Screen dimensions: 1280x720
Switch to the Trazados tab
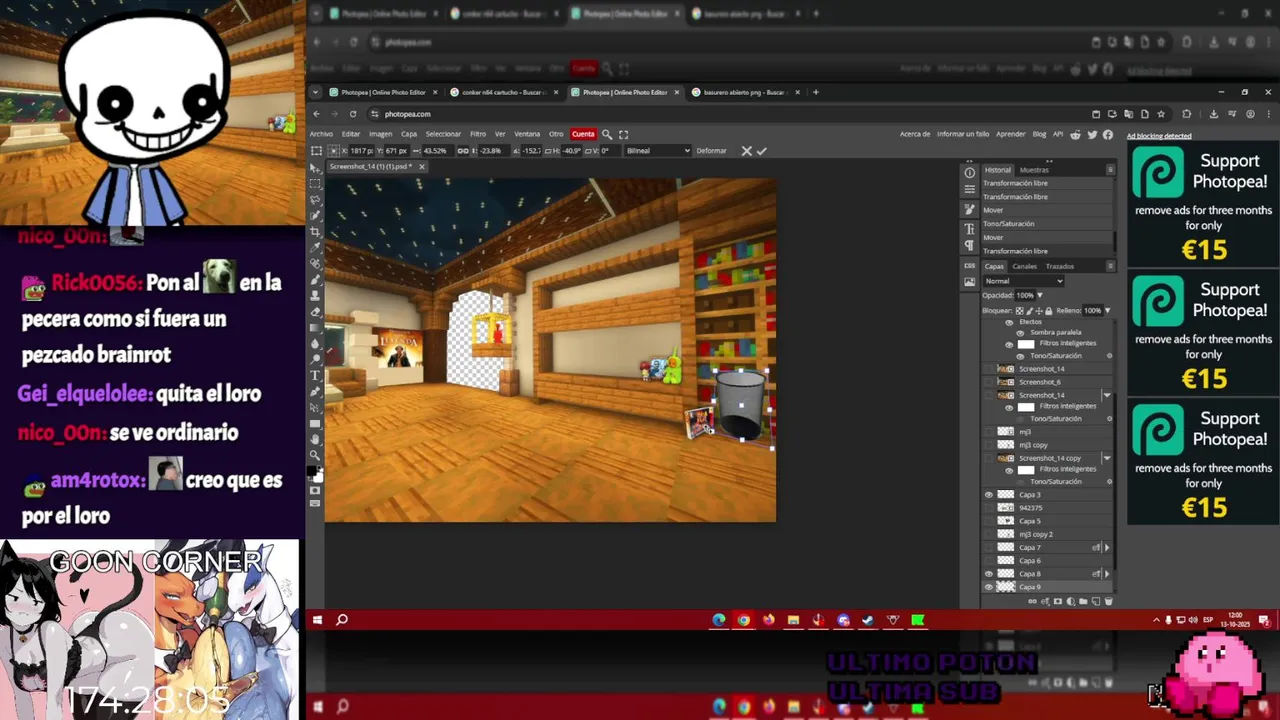pyautogui.click(x=1060, y=266)
